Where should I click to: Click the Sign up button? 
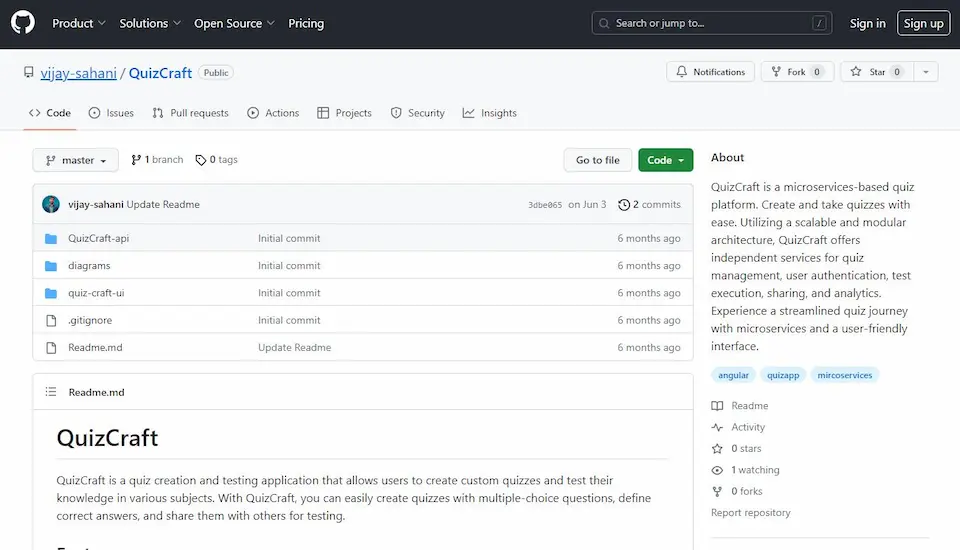923,23
